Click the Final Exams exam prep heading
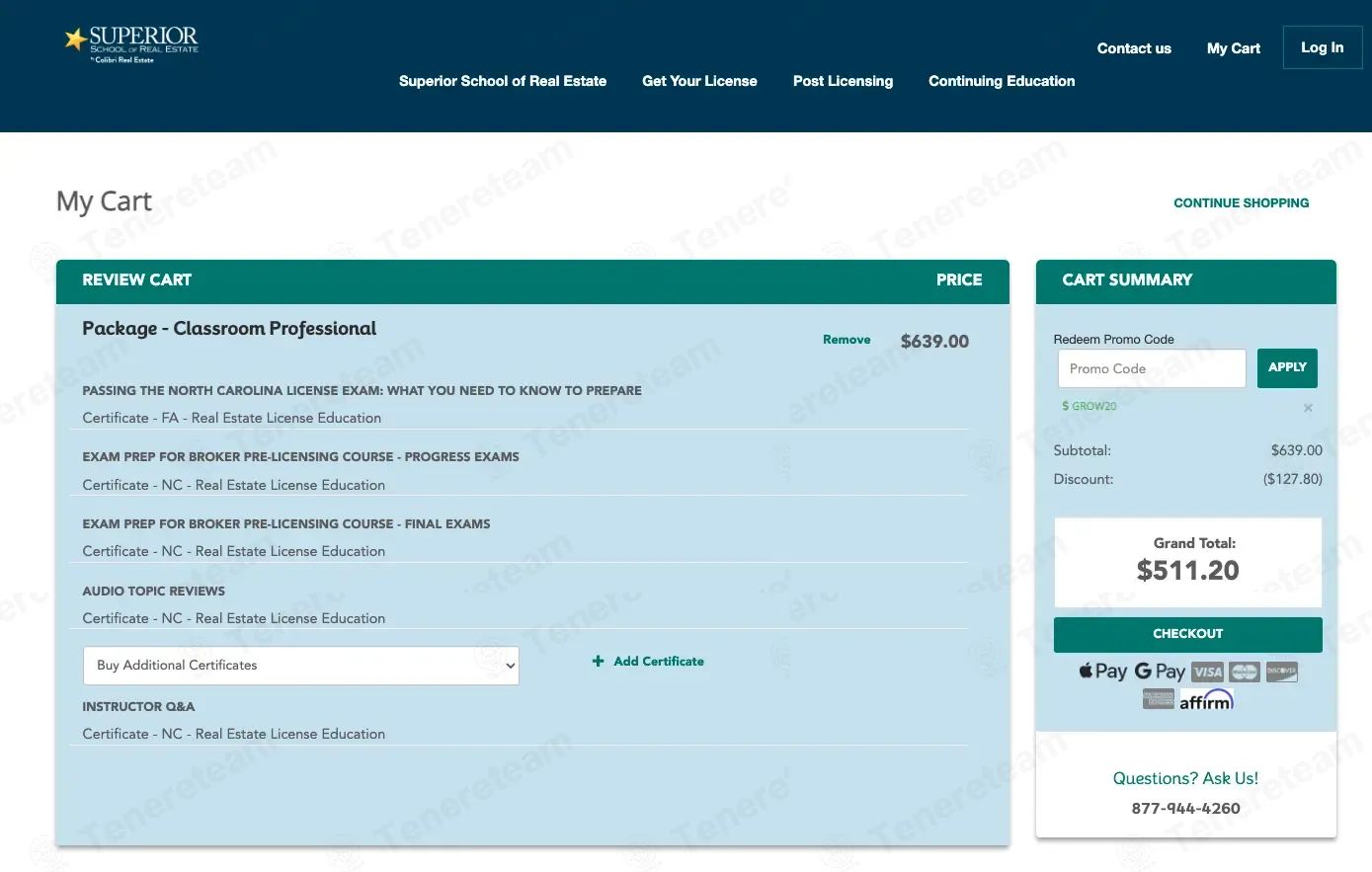Image resolution: width=1372 pixels, height=872 pixels. (x=286, y=524)
